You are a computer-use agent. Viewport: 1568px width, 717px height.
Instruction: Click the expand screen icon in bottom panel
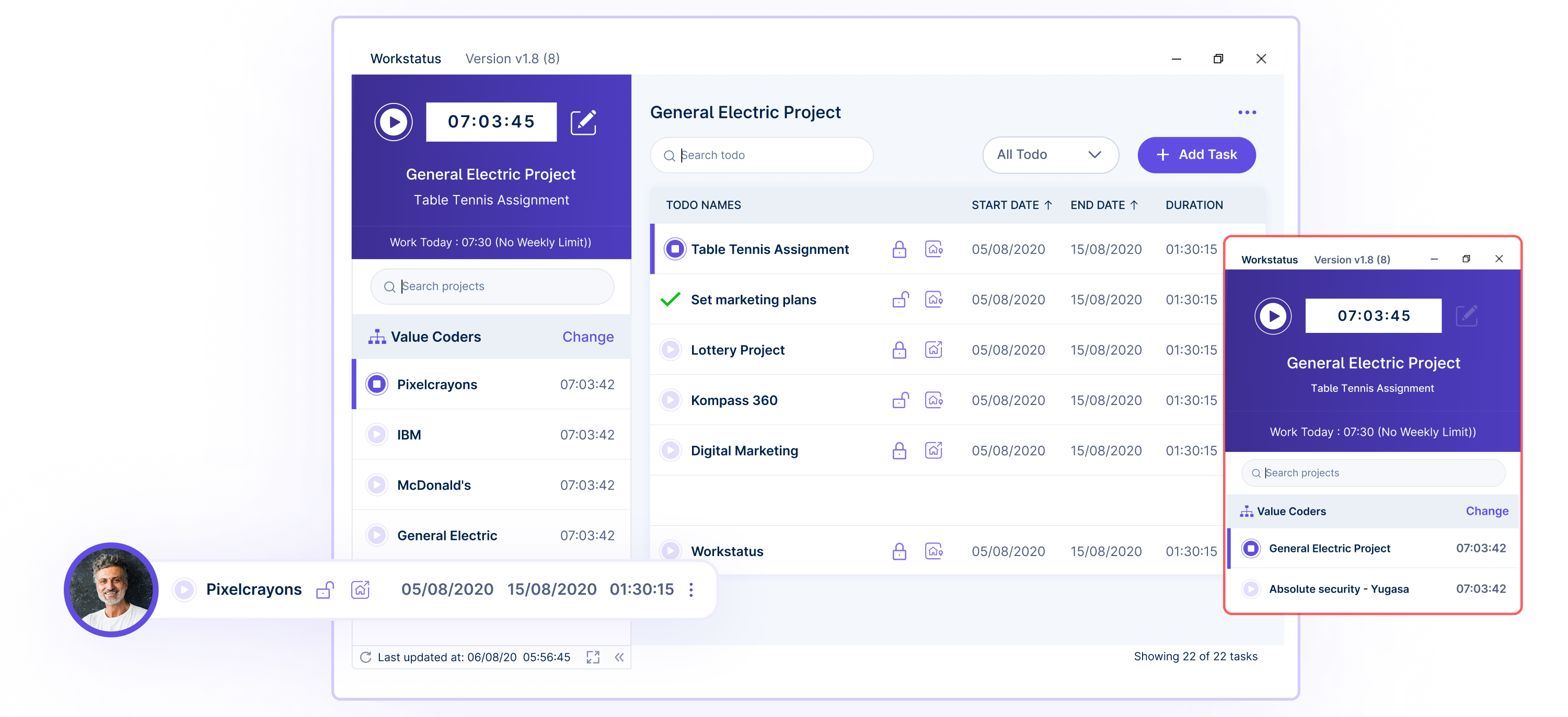[592, 657]
